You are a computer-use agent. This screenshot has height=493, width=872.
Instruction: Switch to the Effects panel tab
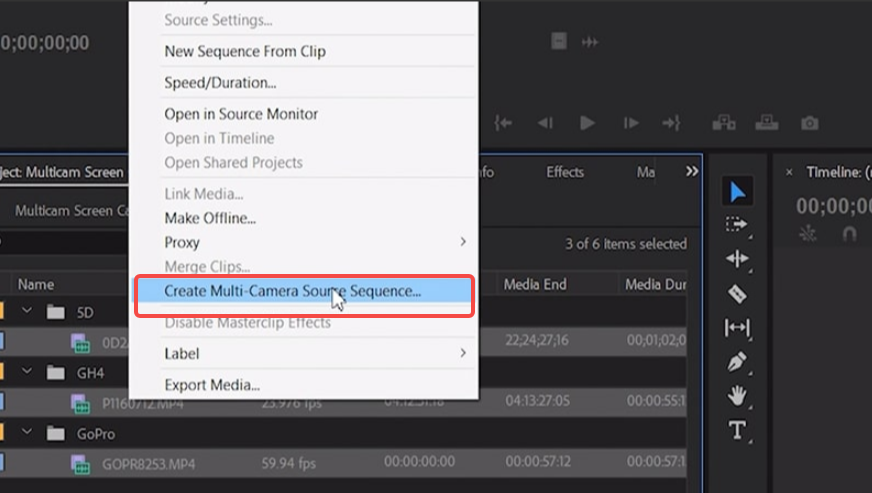point(565,172)
